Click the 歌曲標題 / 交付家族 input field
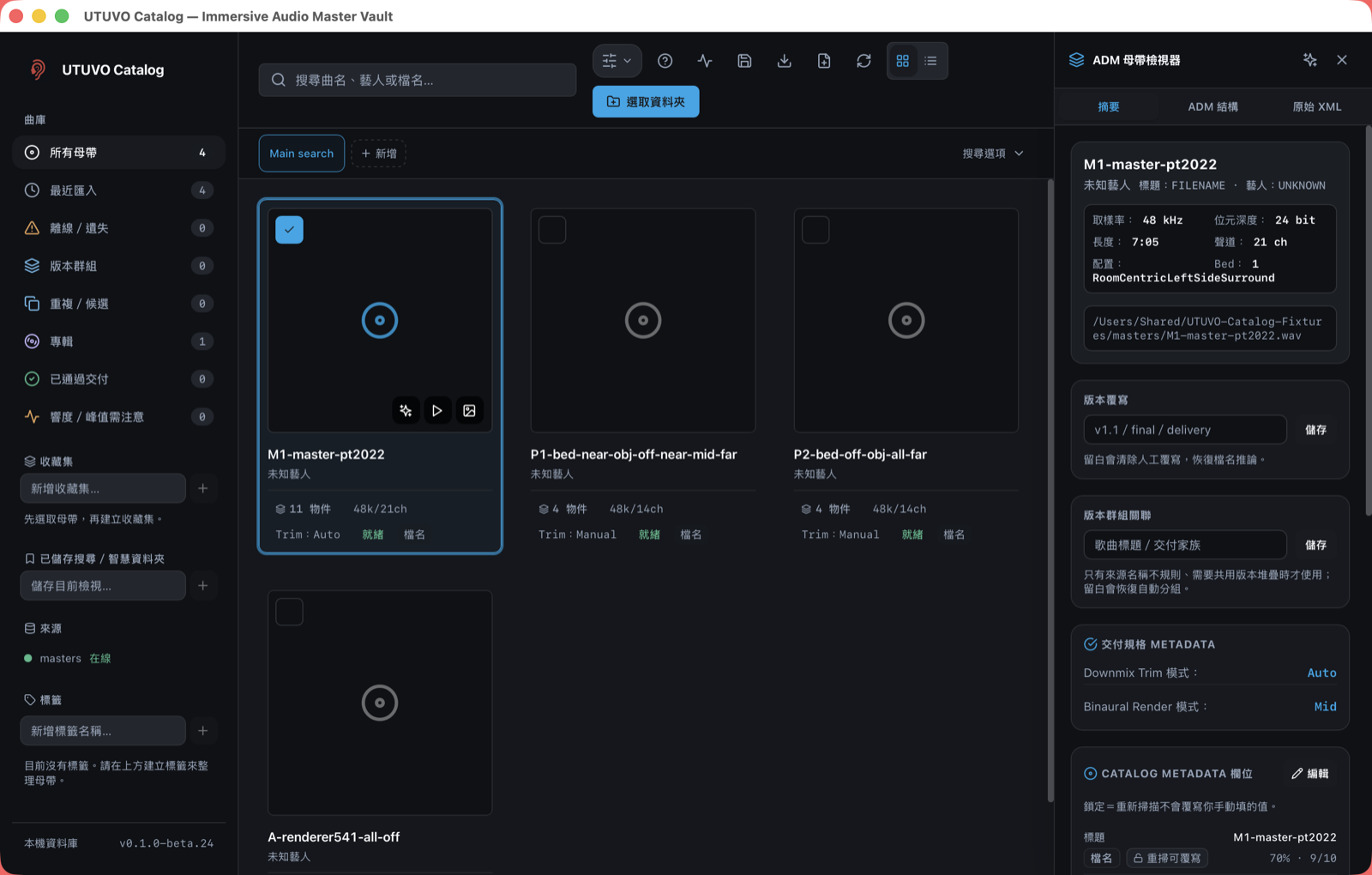The image size is (1372, 875). coord(1185,546)
